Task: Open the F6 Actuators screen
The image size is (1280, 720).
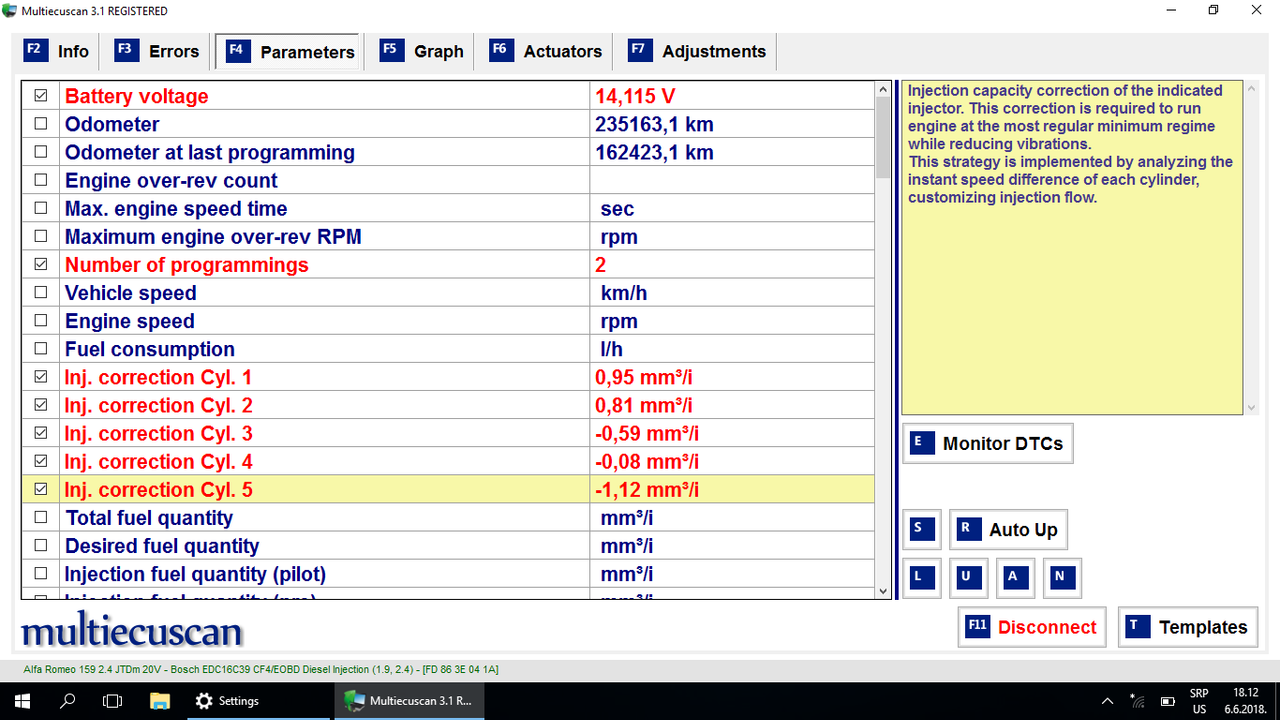Action: click(x=544, y=50)
